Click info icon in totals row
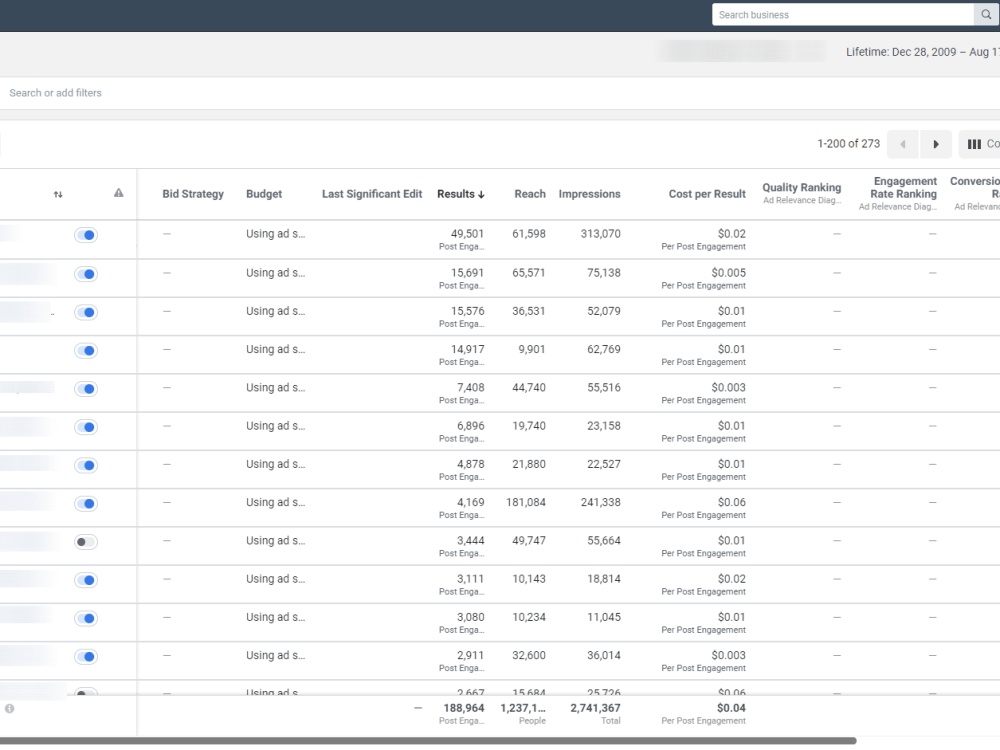This screenshot has width=1000, height=750. click(10, 709)
